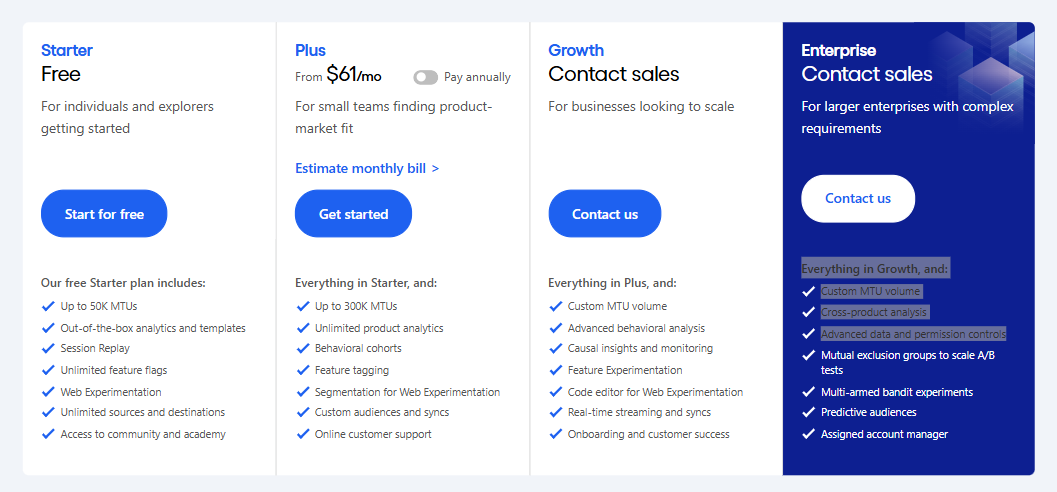
Task: Click the Get started button
Action: [x=353, y=214]
